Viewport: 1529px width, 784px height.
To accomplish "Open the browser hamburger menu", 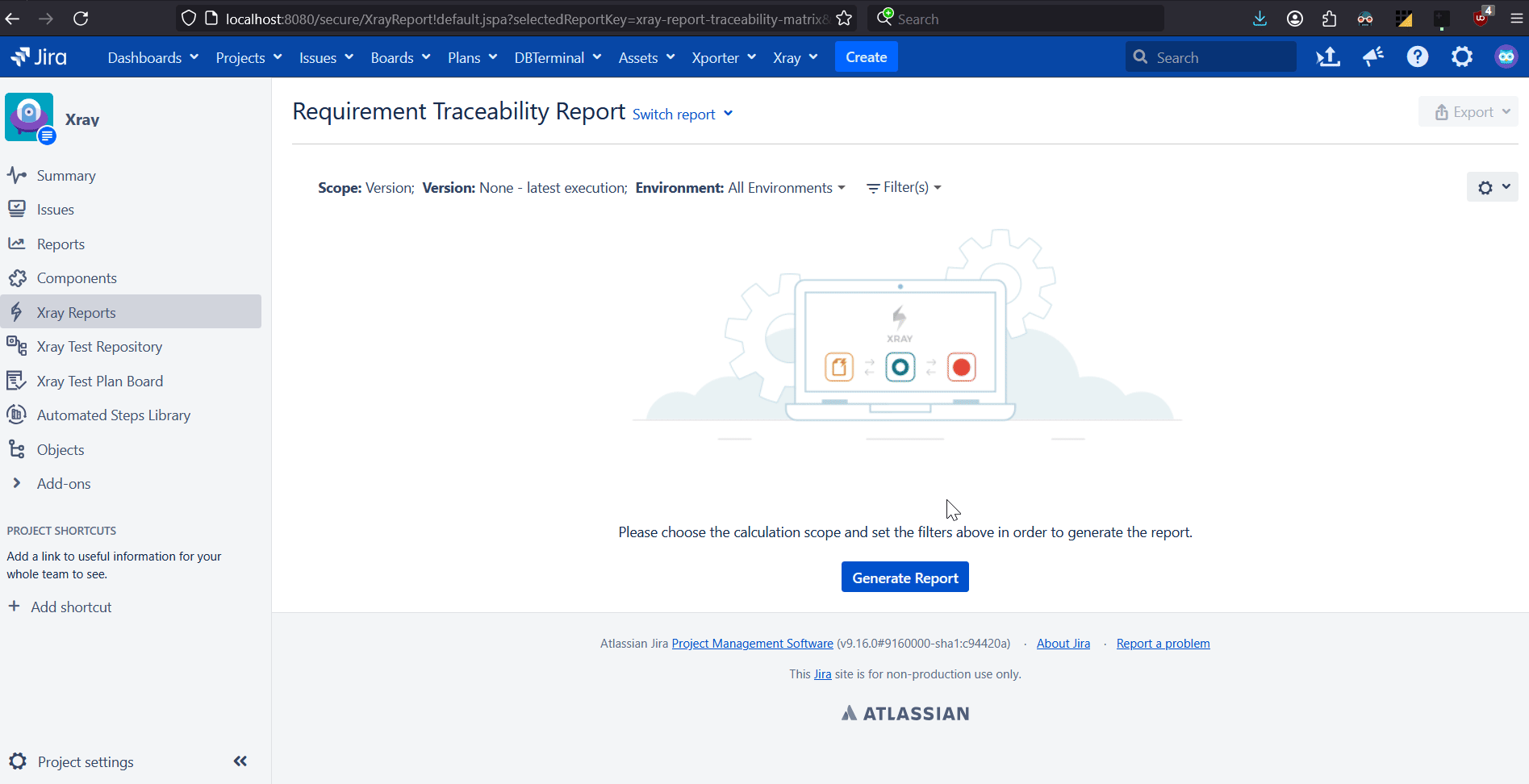I will [1516, 19].
